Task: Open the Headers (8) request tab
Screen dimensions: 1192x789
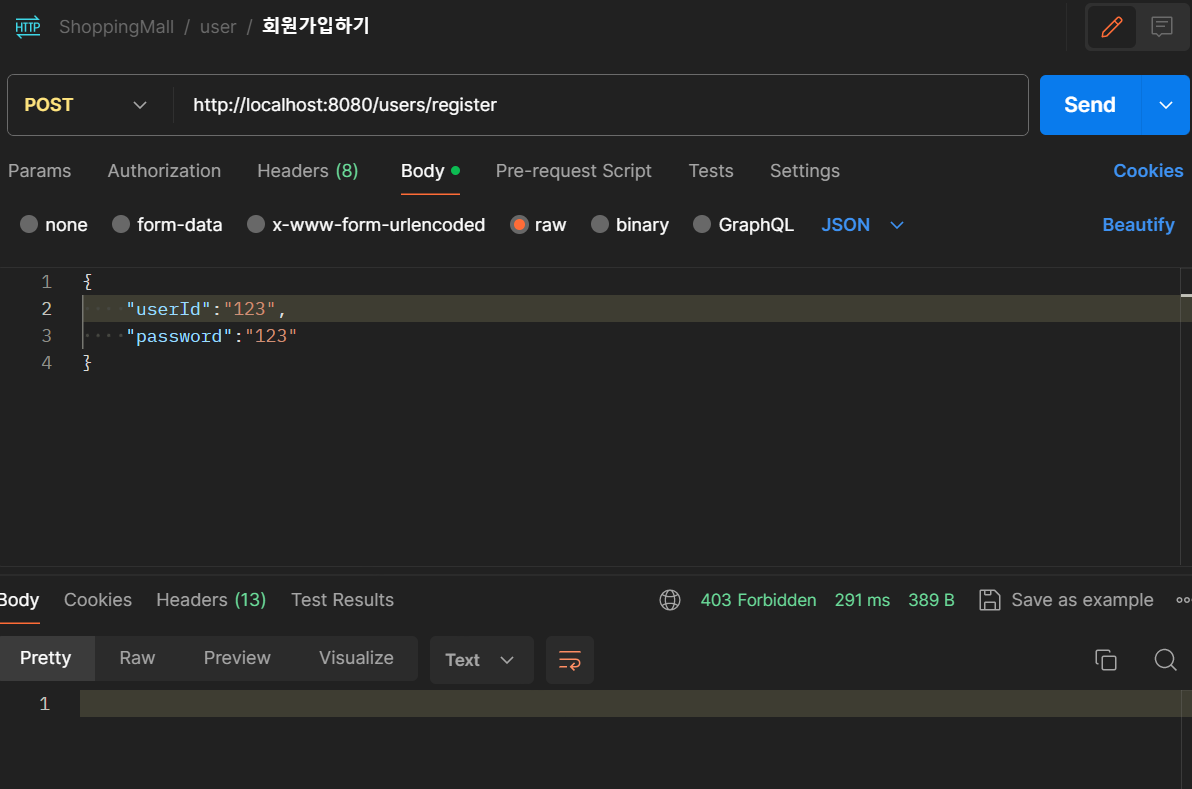Action: click(x=307, y=171)
